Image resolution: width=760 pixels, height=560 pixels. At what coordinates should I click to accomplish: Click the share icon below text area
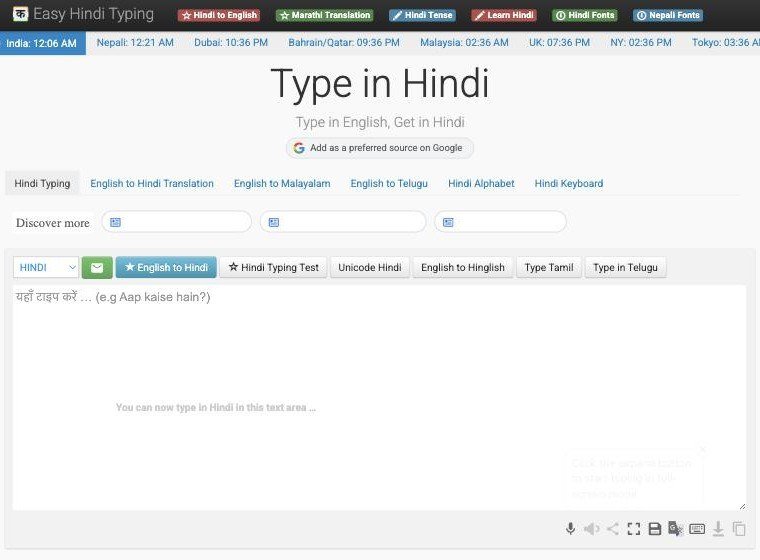(613, 528)
